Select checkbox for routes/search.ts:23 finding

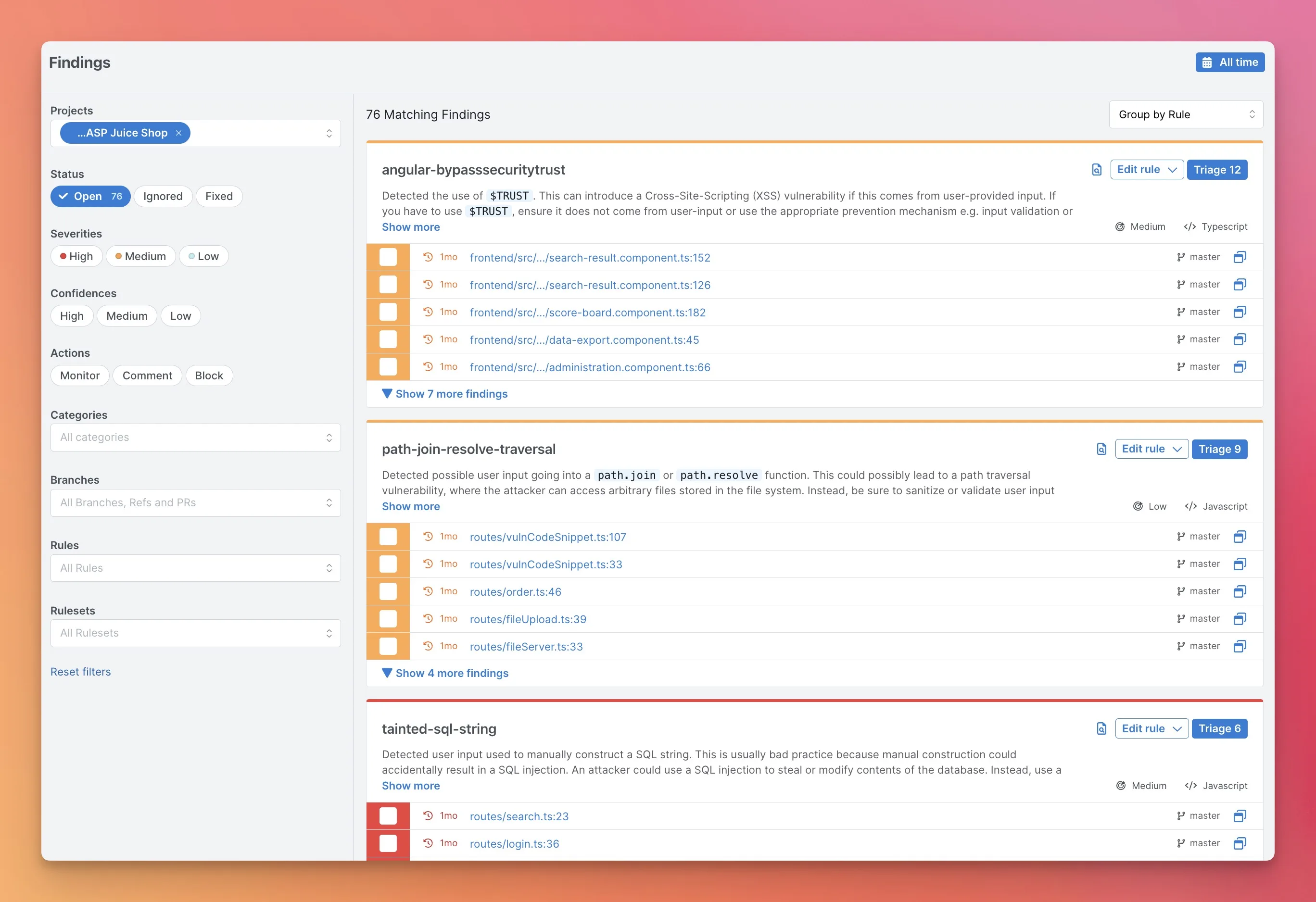388,815
